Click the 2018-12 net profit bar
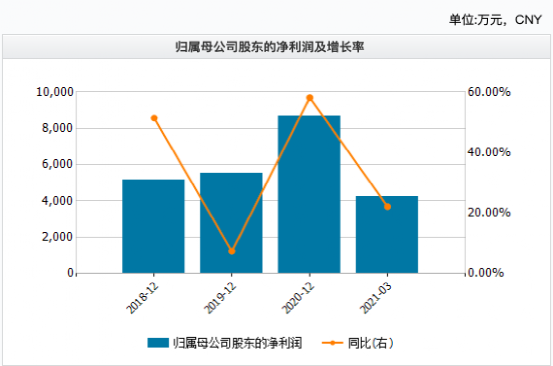Viewport: 553px width, 366px height. point(153,226)
